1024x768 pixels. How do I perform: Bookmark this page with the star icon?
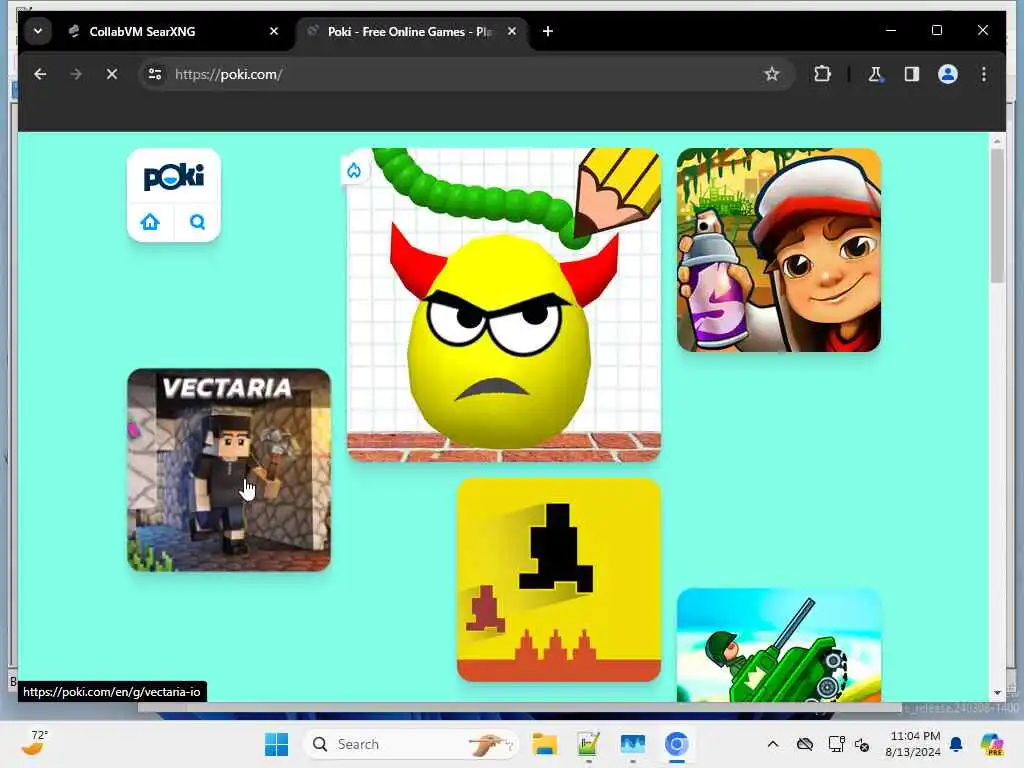click(x=772, y=74)
